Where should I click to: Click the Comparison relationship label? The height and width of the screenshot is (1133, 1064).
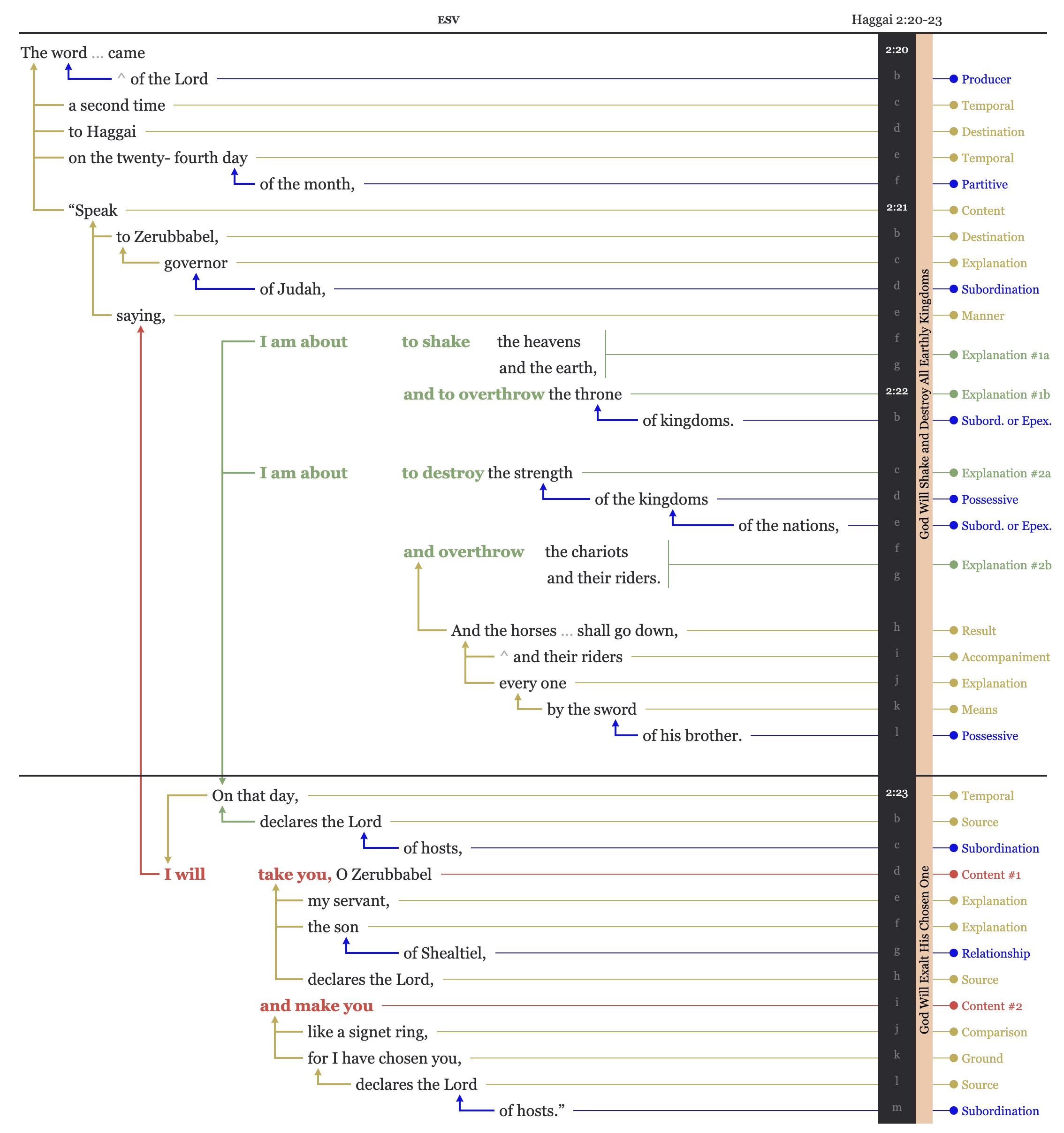pos(994,1032)
